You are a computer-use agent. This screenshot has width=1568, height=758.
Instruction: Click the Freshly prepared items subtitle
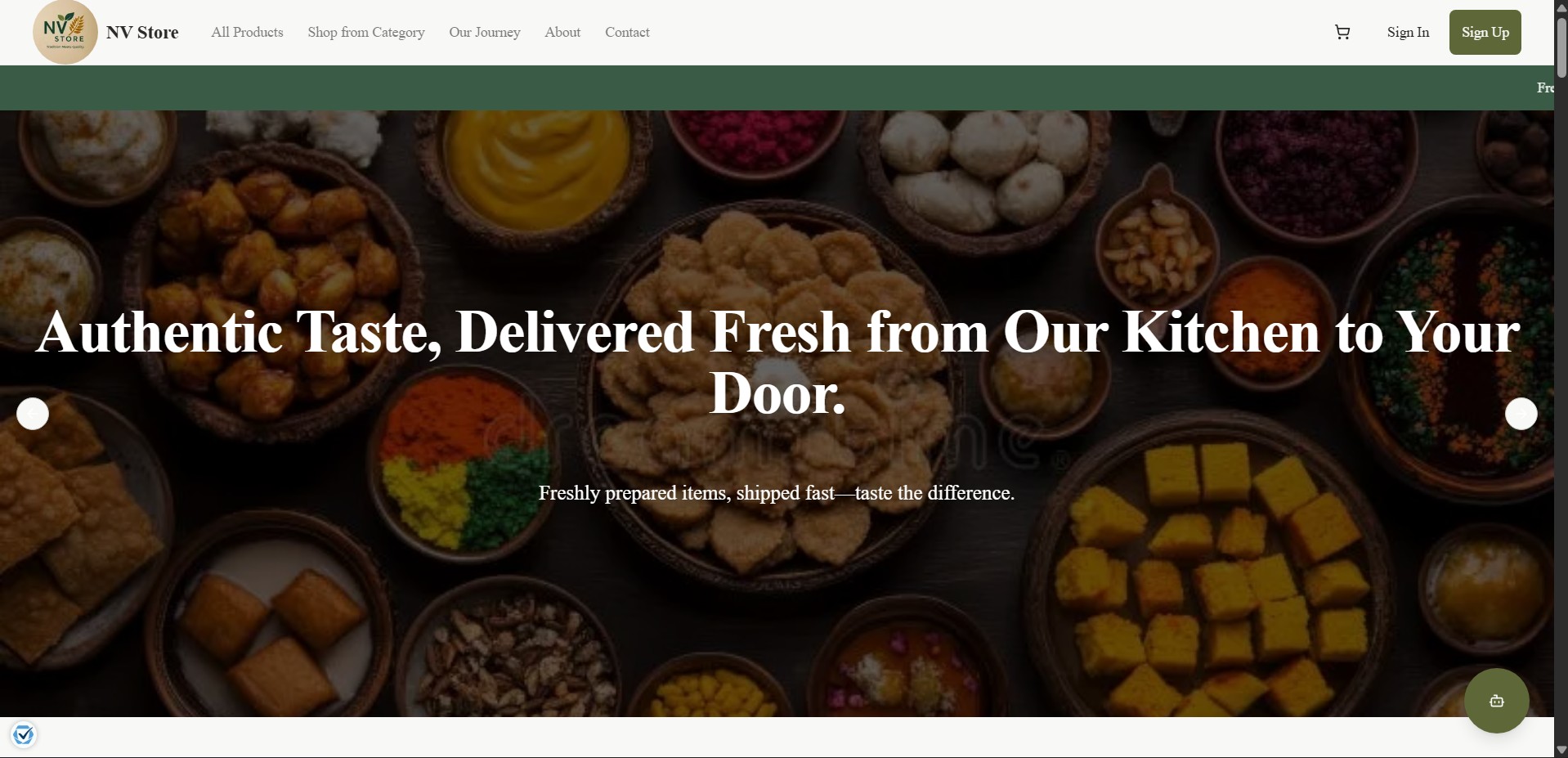pos(777,493)
